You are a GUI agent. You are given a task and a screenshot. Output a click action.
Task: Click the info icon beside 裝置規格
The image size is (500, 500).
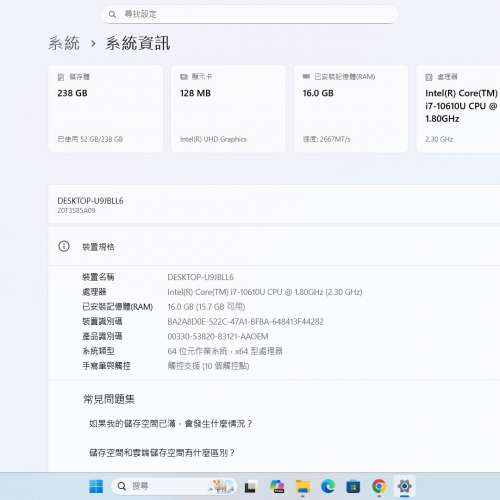click(64, 246)
